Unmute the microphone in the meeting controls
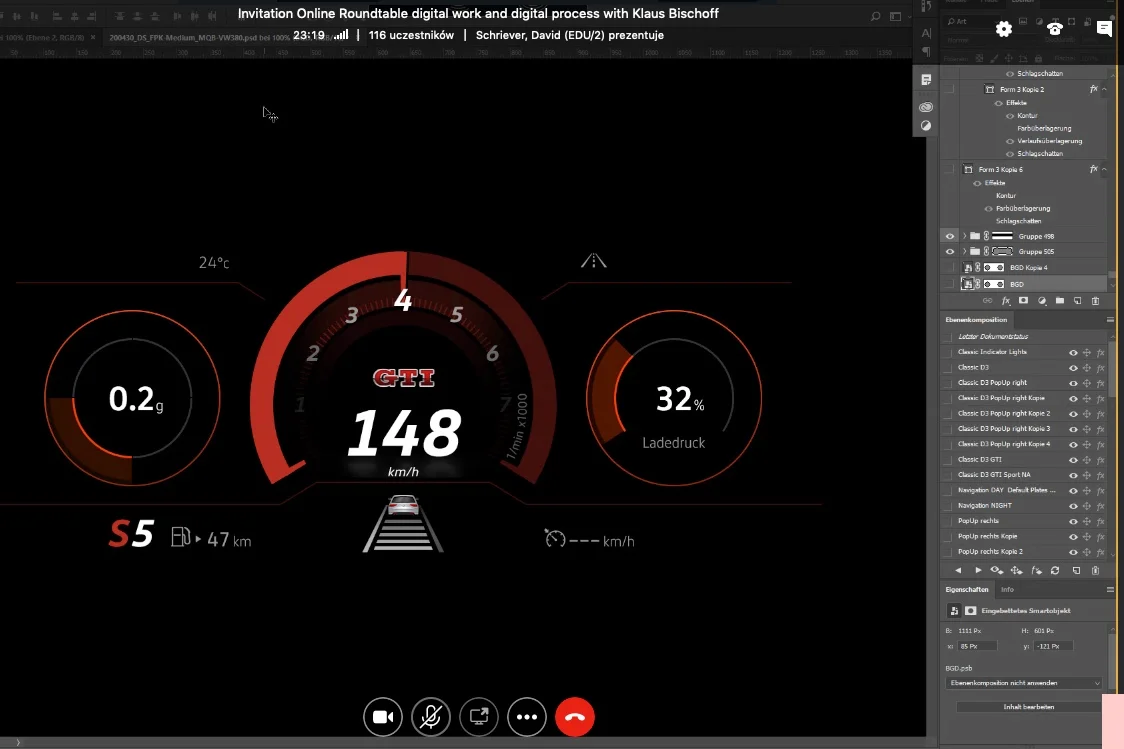 tap(431, 716)
